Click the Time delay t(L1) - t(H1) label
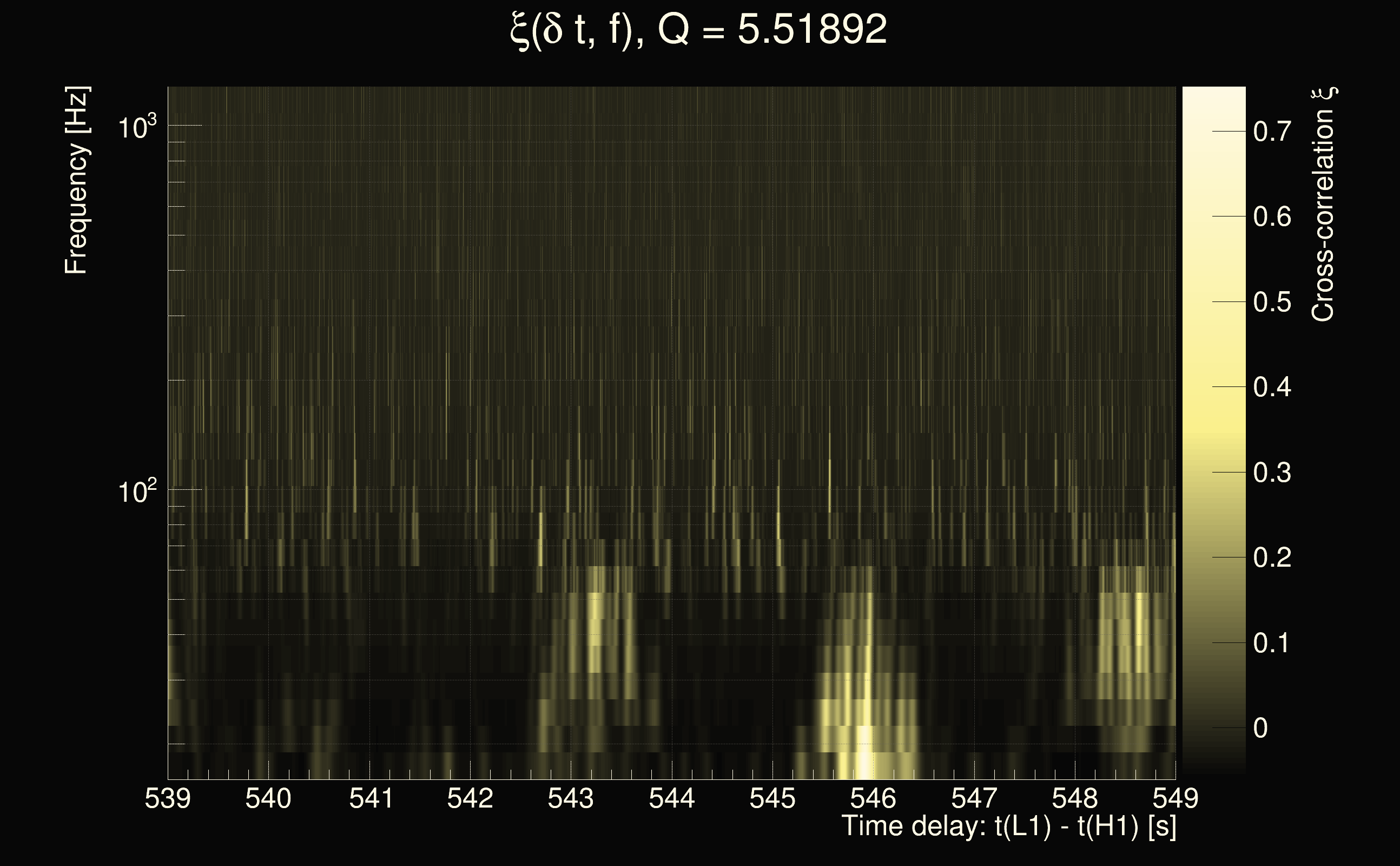The height and width of the screenshot is (866, 1400). pyautogui.click(x=1008, y=826)
